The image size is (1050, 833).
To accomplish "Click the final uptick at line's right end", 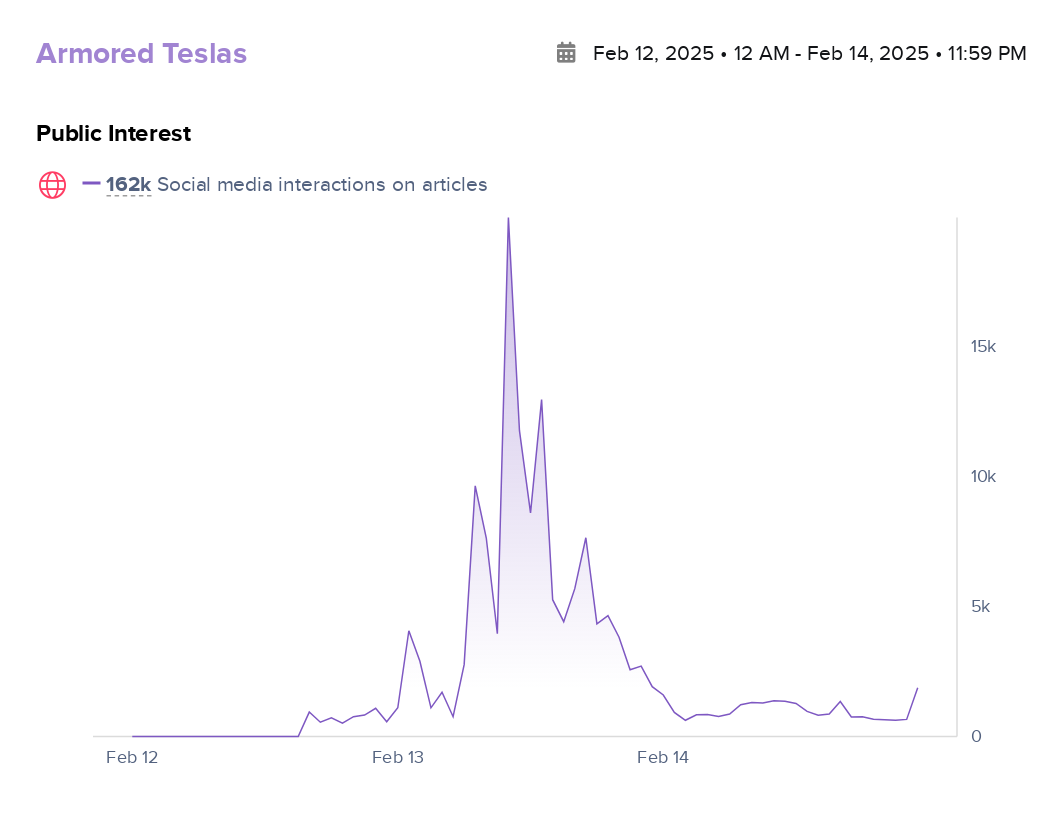I will [917, 688].
